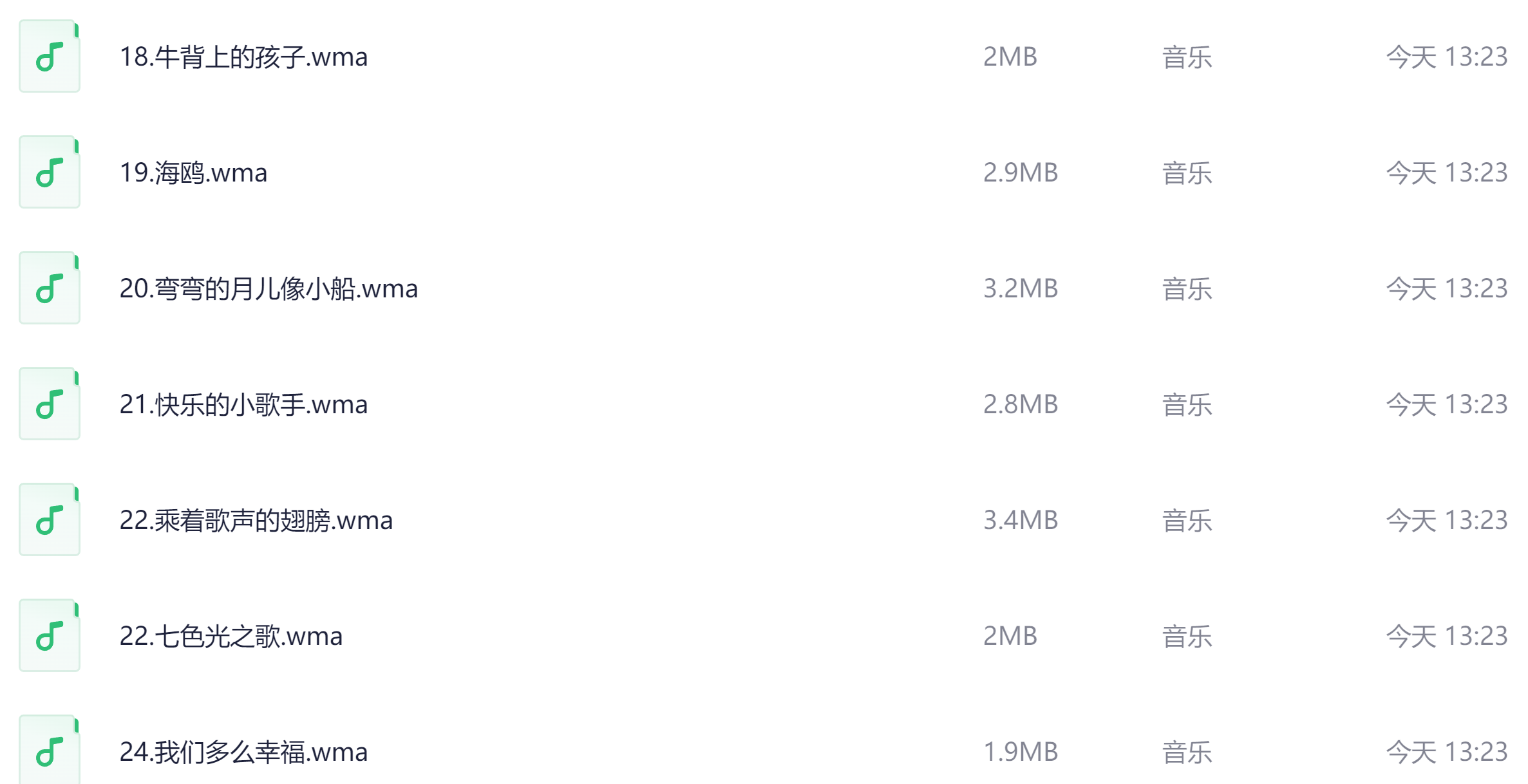Click the 音乐 type label for 21.快乐的小歌手.wma

point(1187,405)
